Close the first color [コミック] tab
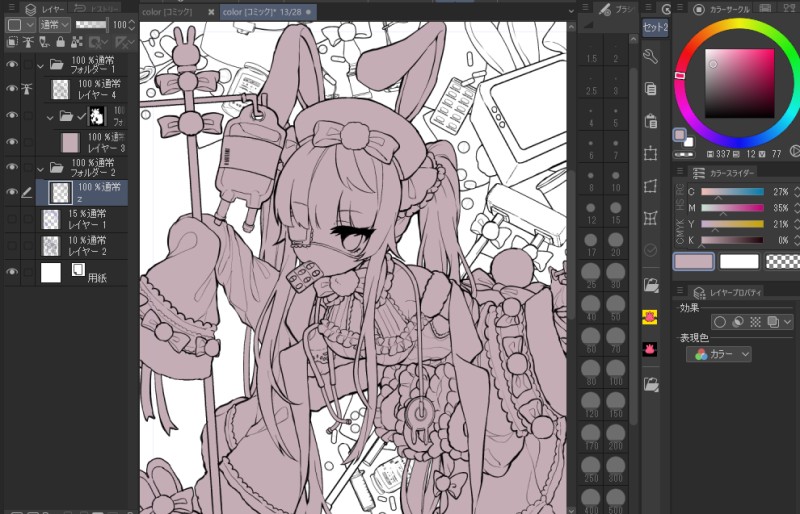The height and width of the screenshot is (514, 800). click(211, 12)
